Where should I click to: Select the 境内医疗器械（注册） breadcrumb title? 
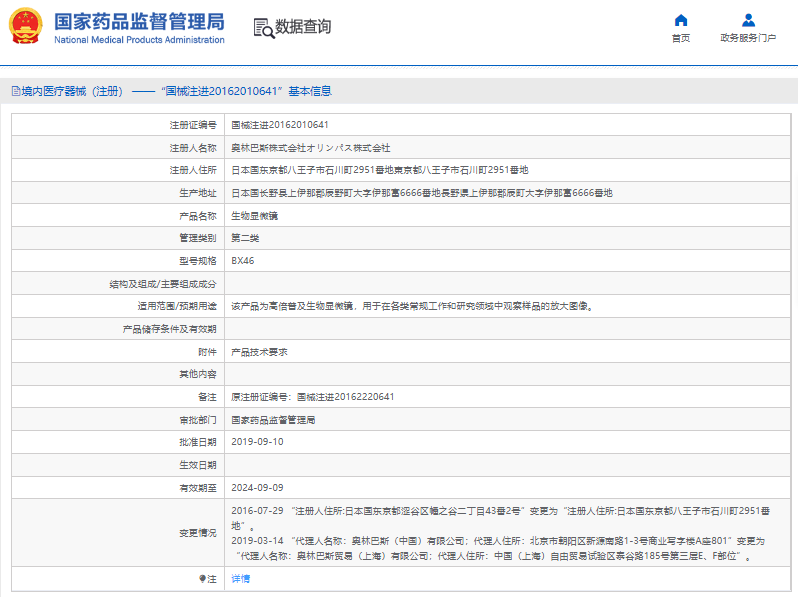tap(72, 91)
